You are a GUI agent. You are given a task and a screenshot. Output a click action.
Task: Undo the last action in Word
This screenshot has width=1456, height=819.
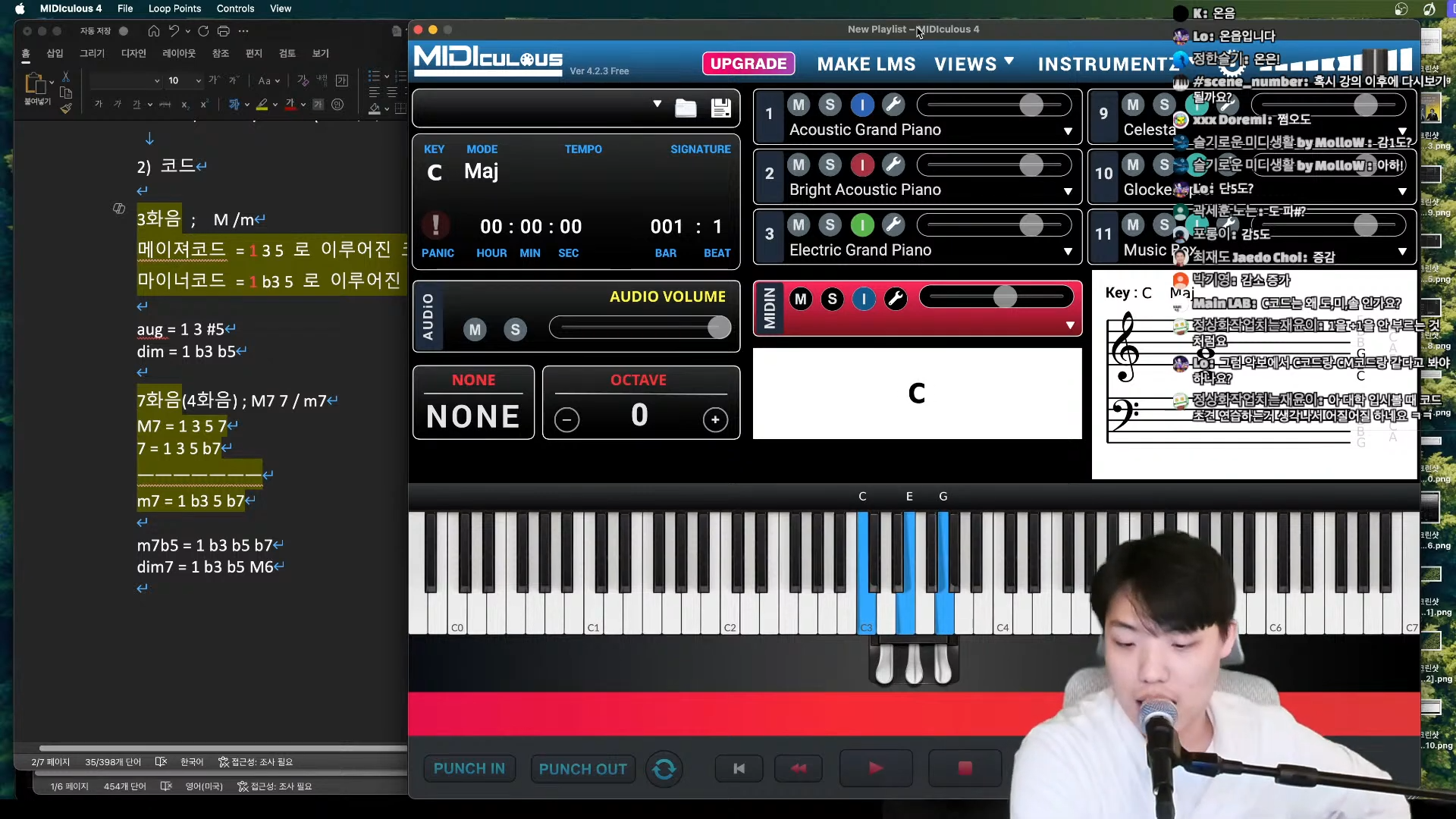pyautogui.click(x=174, y=31)
